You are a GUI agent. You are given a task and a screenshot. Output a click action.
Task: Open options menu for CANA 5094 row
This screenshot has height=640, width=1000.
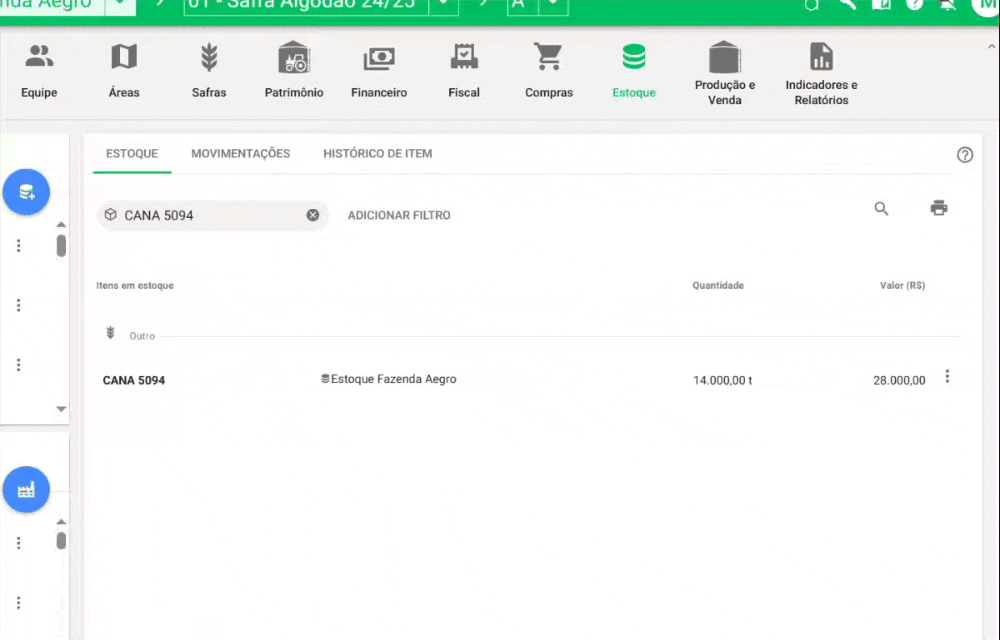(947, 377)
